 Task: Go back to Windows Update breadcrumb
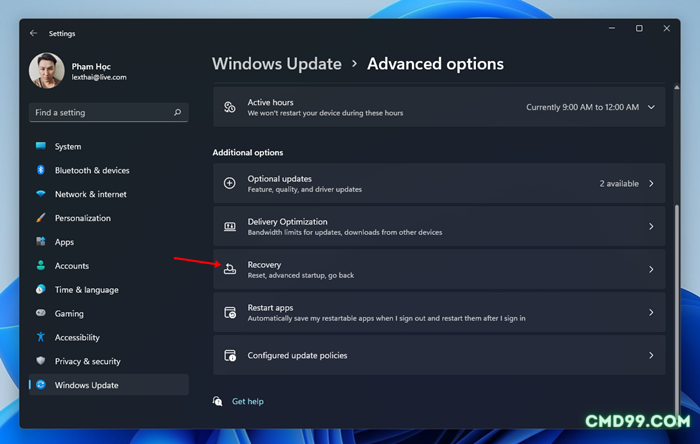[x=277, y=64]
